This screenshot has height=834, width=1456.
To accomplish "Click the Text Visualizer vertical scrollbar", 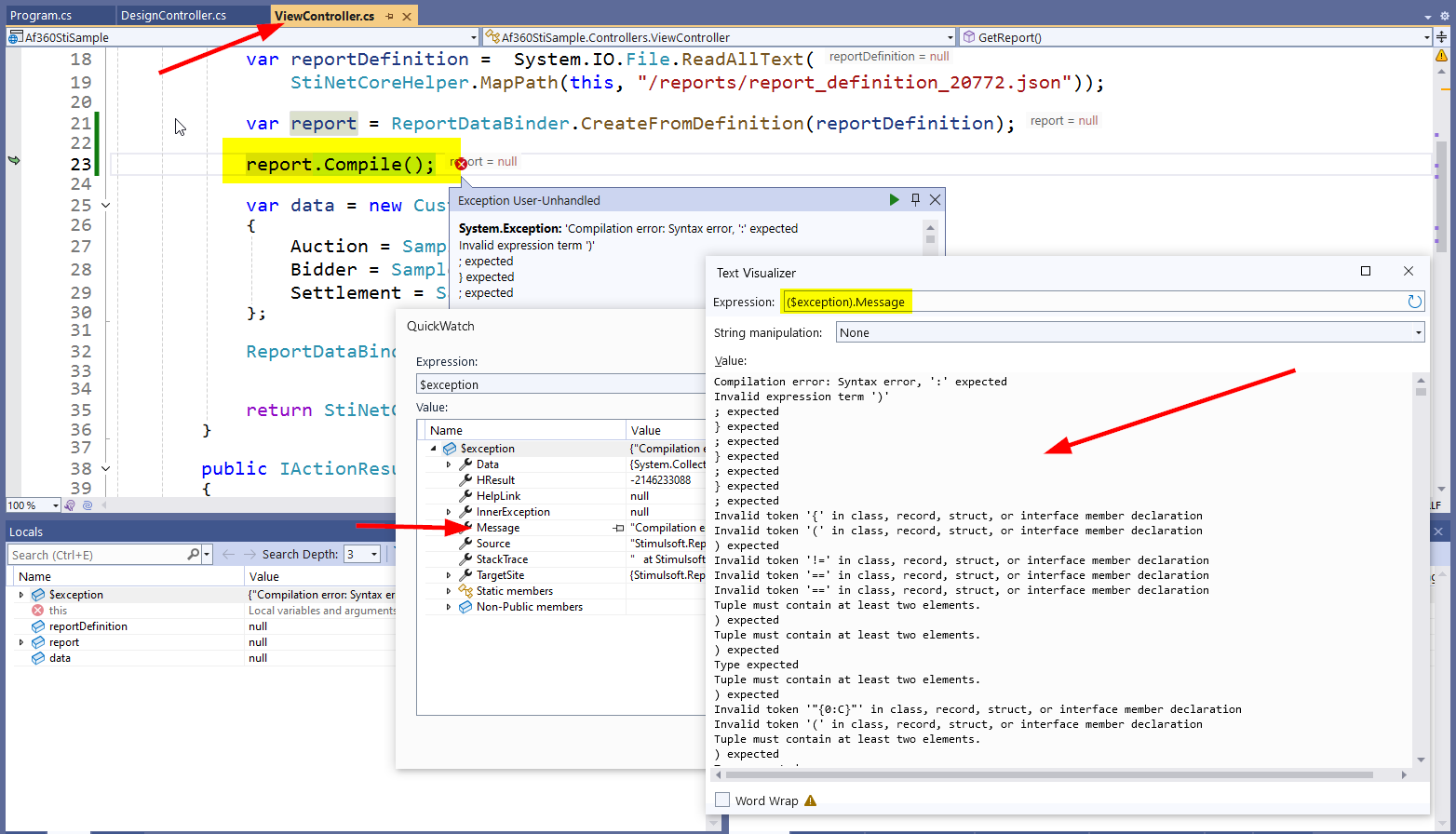I will click(x=1421, y=569).
